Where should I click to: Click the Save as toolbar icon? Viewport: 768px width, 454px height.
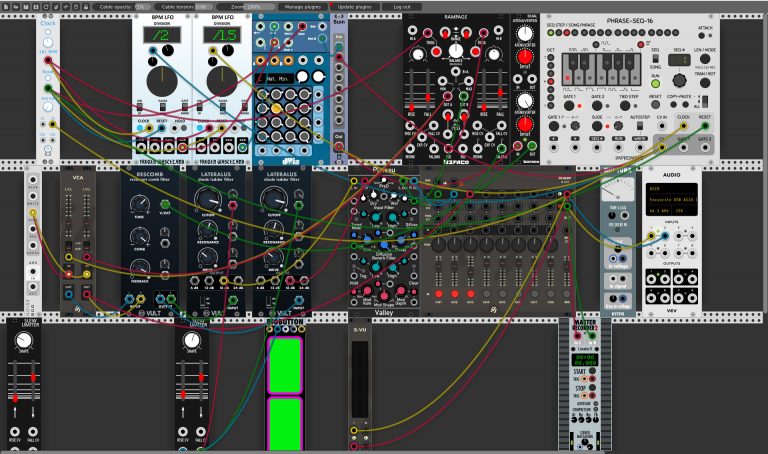click(x=36, y=6)
